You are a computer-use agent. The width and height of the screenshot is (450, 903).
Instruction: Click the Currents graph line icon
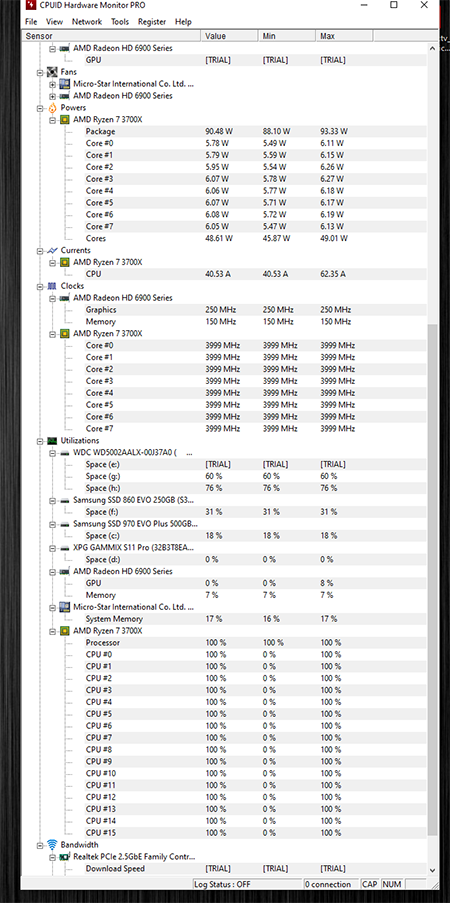(x=52, y=251)
